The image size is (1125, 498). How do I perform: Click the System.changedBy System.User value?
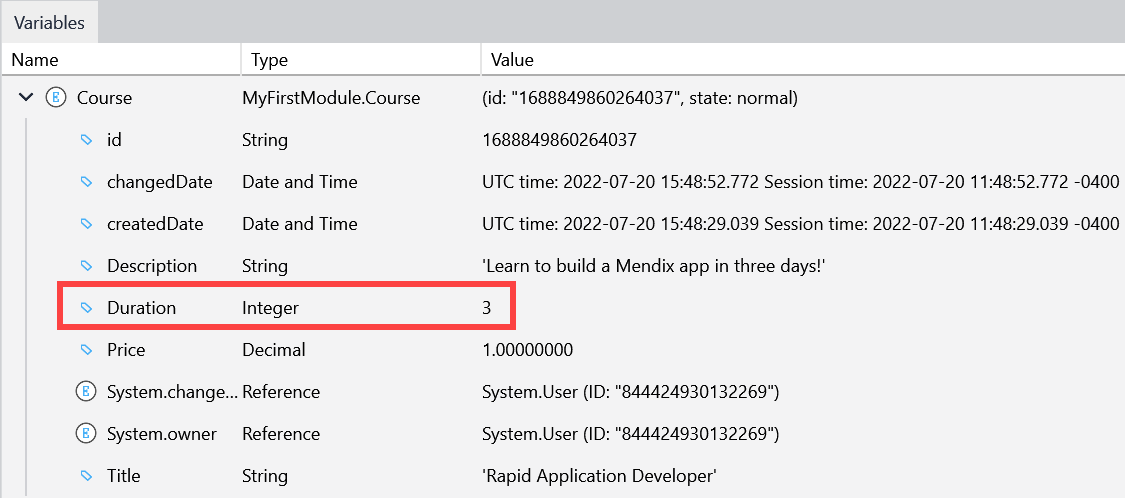point(631,392)
